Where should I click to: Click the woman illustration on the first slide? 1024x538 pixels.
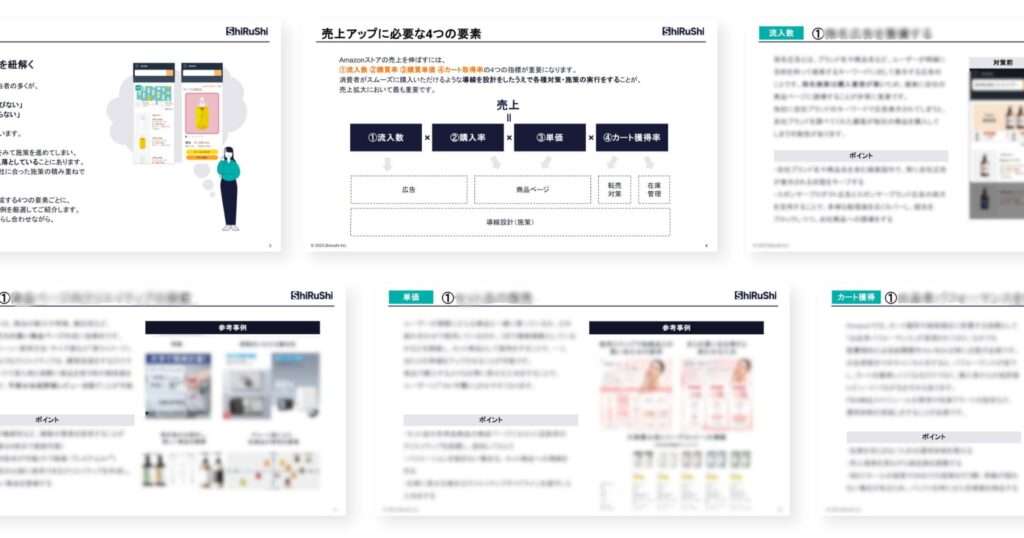[229, 188]
